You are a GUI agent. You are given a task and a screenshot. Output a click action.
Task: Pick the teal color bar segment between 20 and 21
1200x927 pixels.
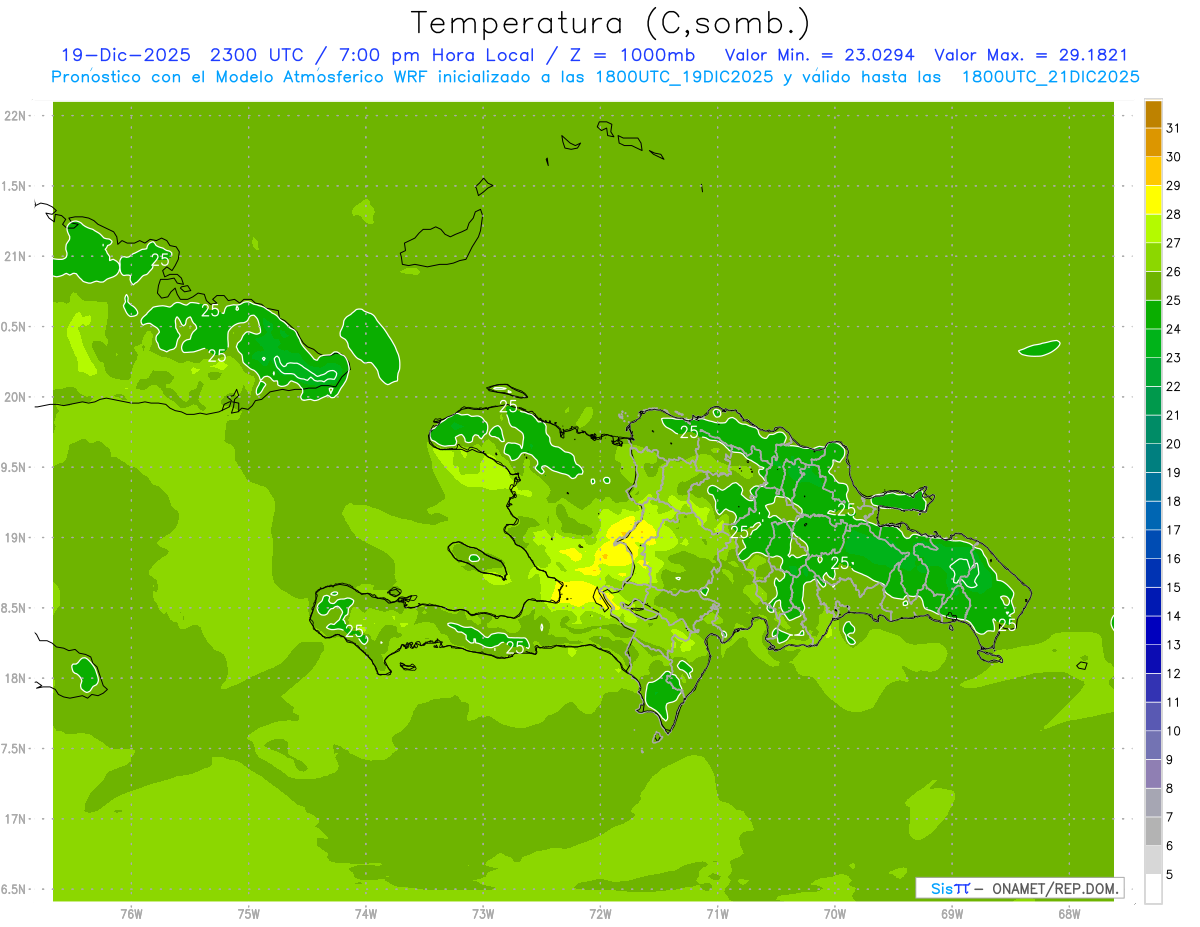(1153, 430)
